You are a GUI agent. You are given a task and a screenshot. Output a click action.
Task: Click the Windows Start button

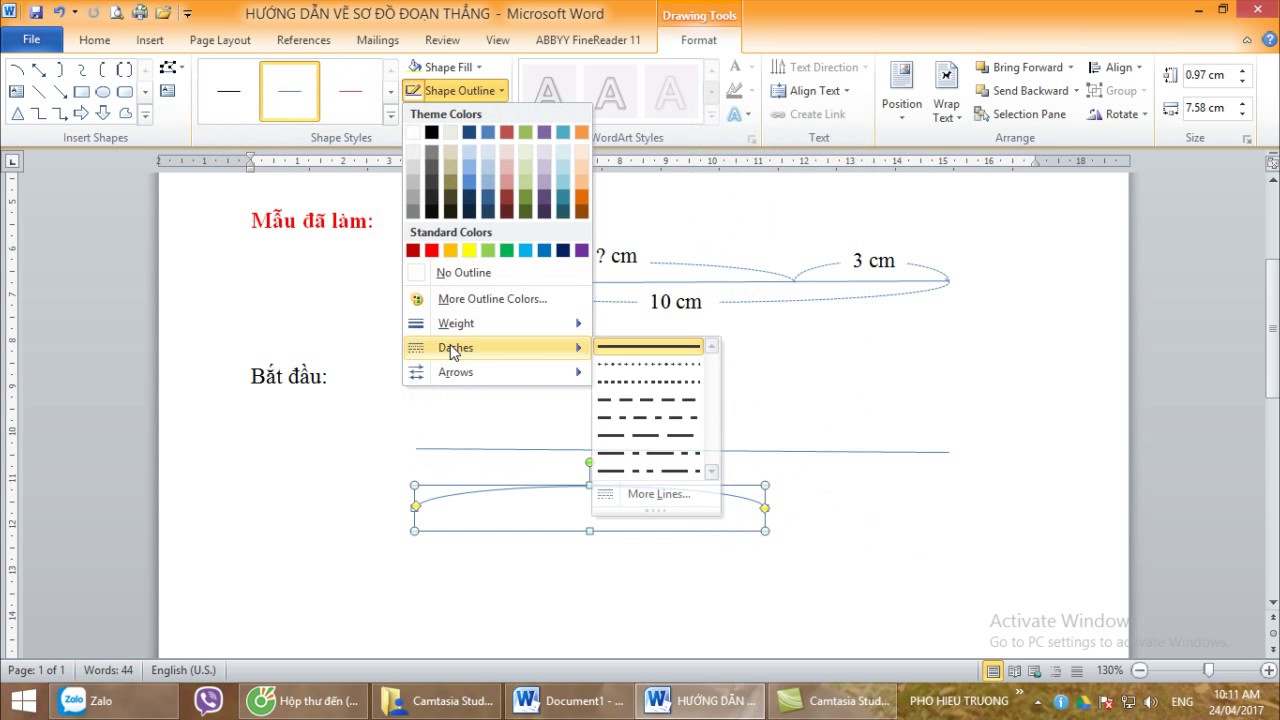click(x=24, y=701)
